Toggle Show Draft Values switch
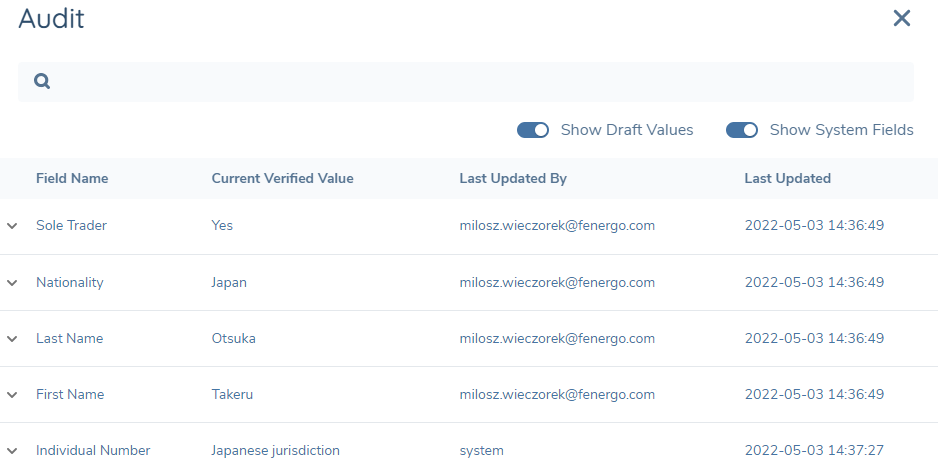The height and width of the screenshot is (475, 938). (533, 130)
